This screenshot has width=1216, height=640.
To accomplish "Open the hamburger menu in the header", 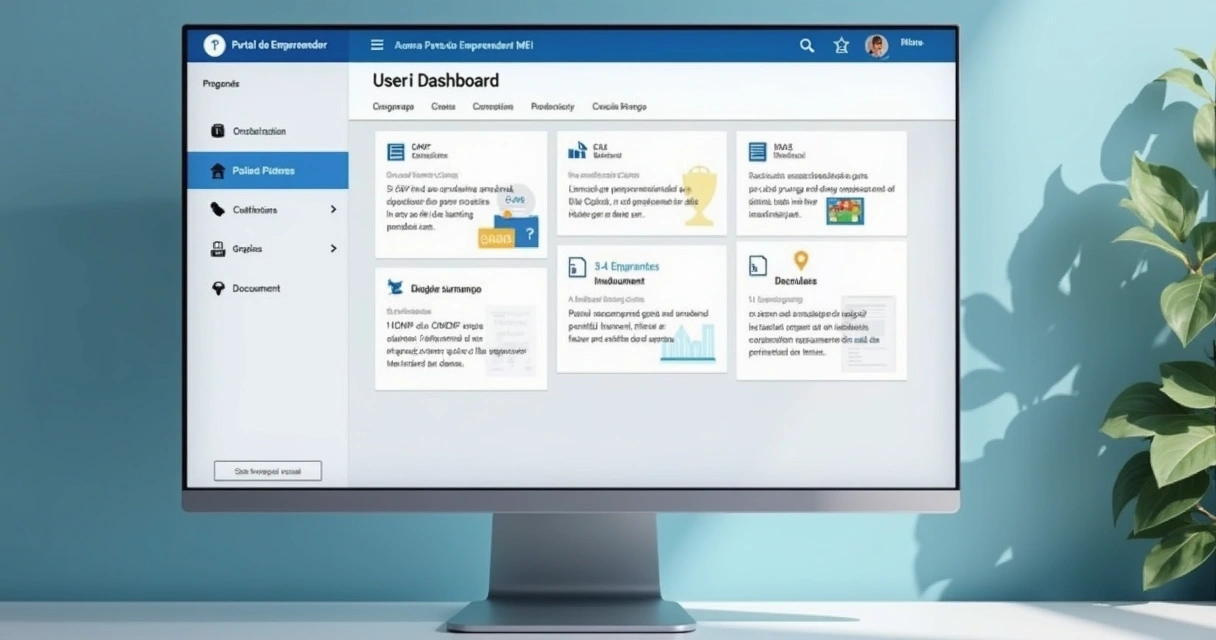I will tap(377, 44).
